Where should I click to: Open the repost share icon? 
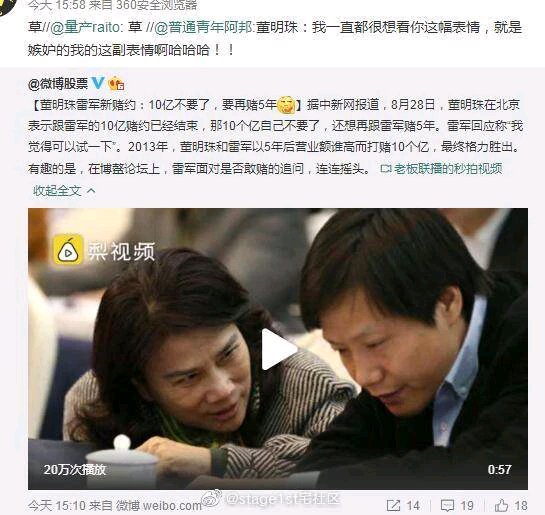(x=393, y=505)
